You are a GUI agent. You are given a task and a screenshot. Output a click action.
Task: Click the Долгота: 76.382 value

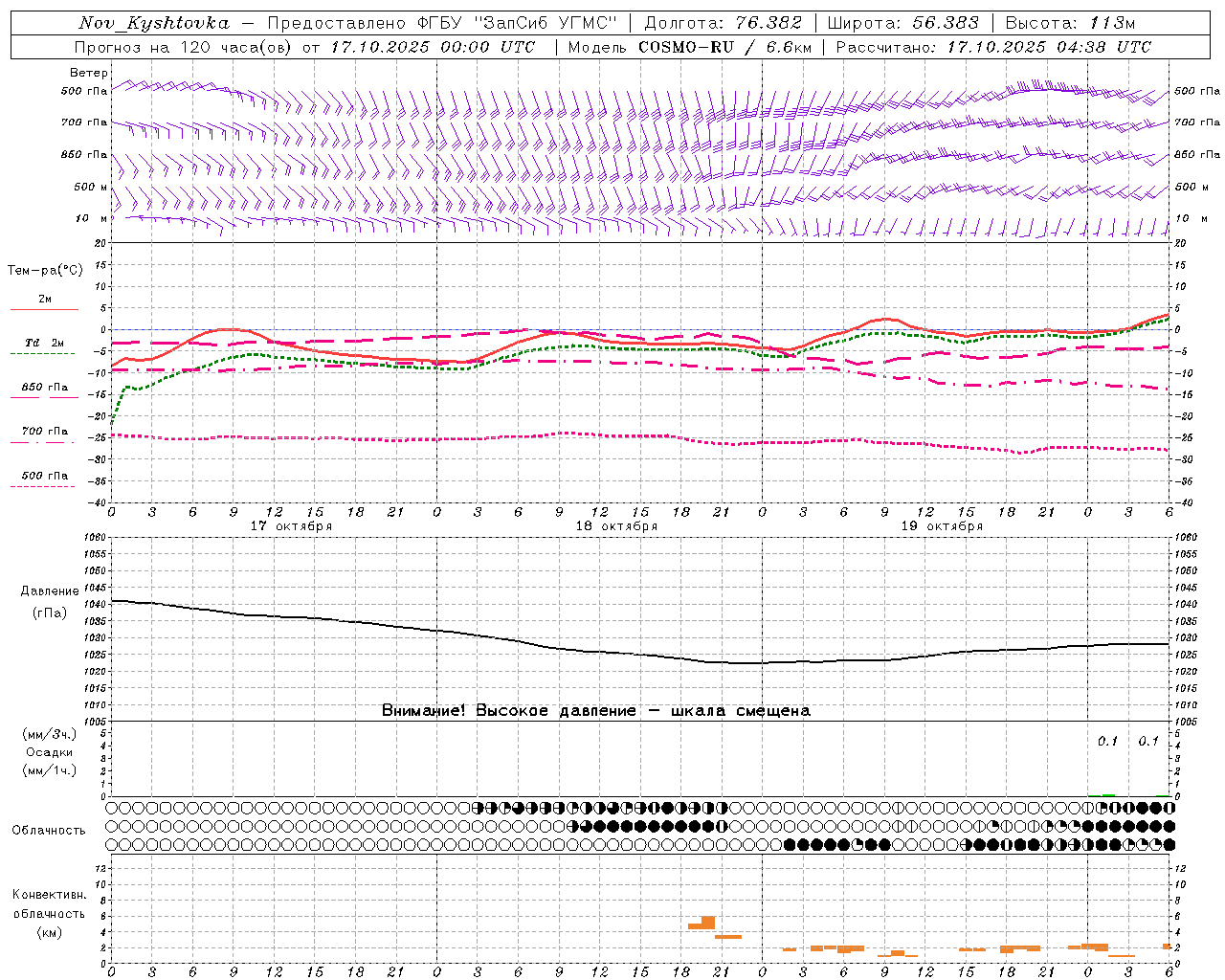coord(722,23)
